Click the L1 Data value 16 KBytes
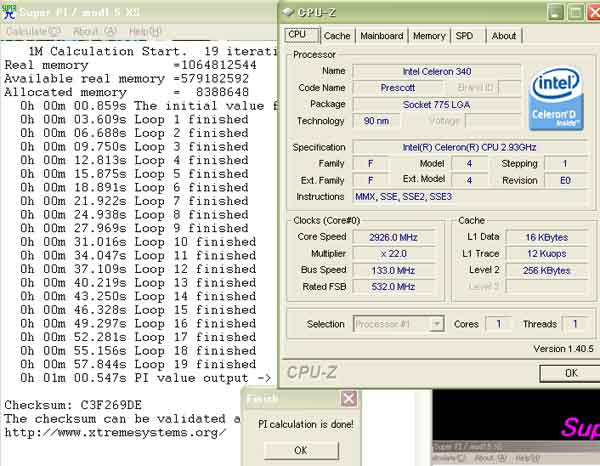 pyautogui.click(x=546, y=237)
